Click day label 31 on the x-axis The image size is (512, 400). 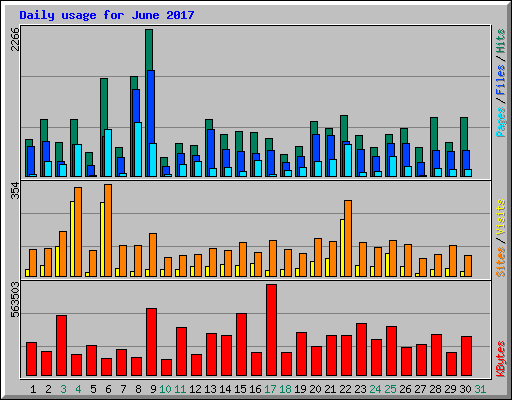[x=480, y=389]
